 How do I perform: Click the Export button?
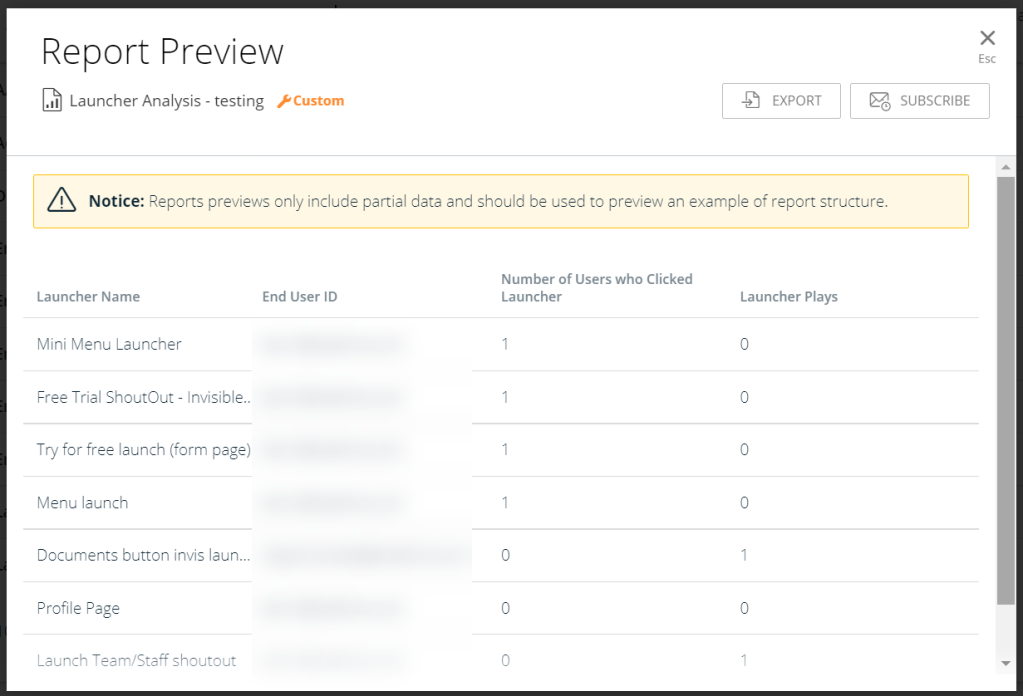[781, 101]
